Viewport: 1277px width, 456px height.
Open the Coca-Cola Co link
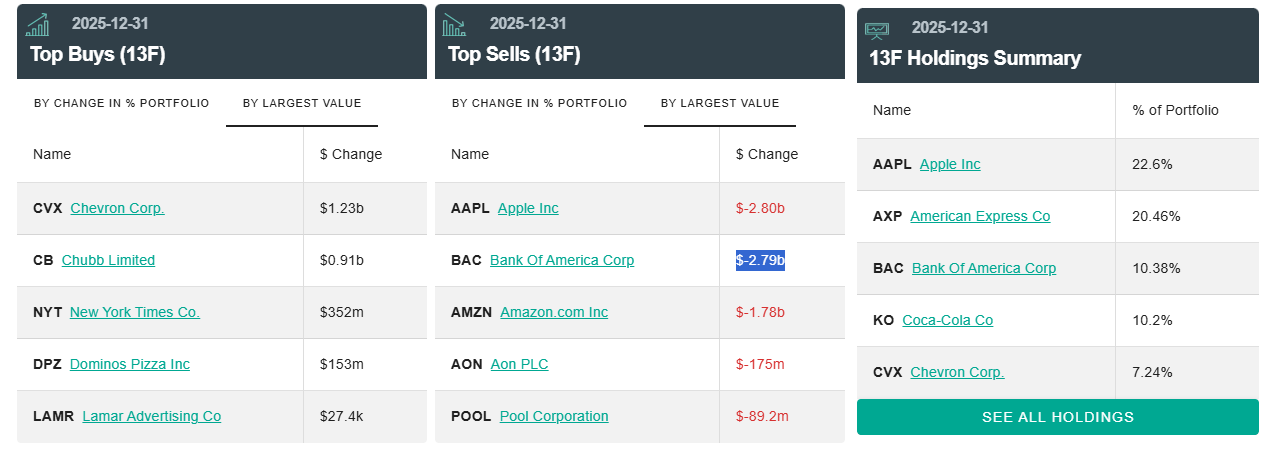(x=947, y=320)
